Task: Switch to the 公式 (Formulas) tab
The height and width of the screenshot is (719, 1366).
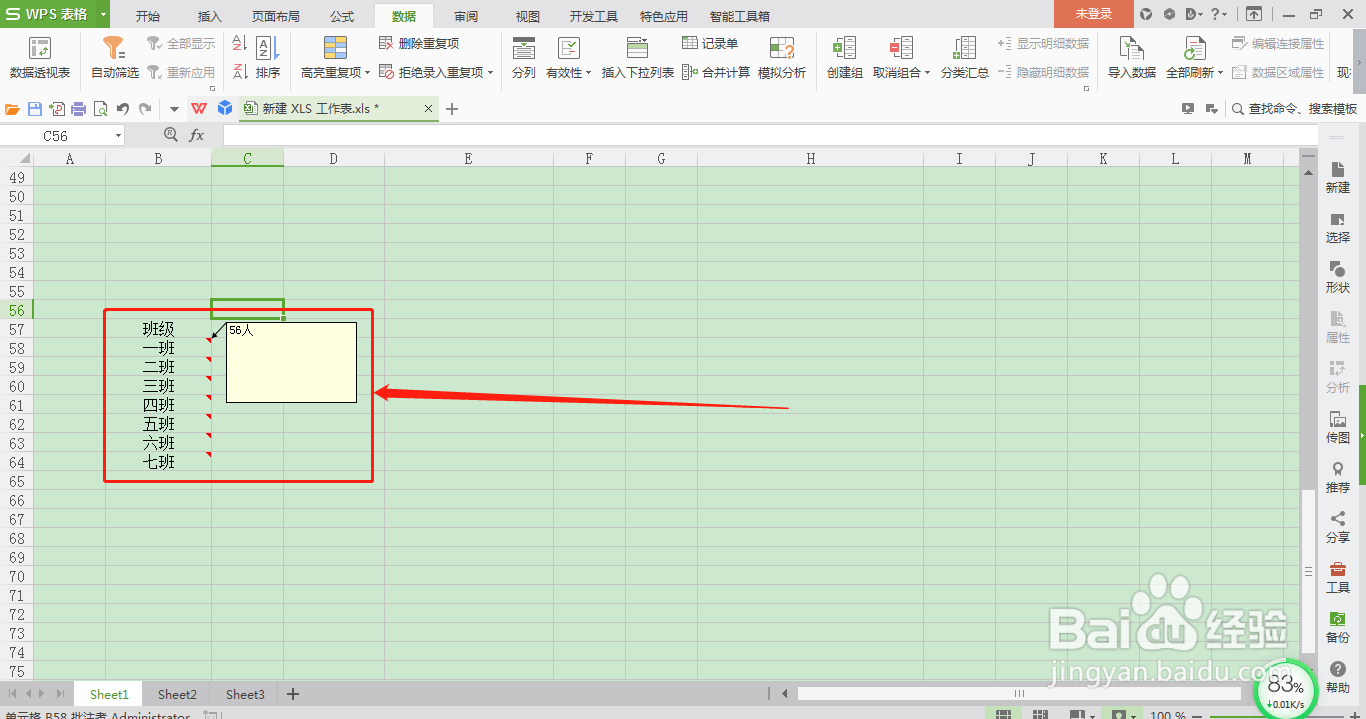Action: pos(342,16)
